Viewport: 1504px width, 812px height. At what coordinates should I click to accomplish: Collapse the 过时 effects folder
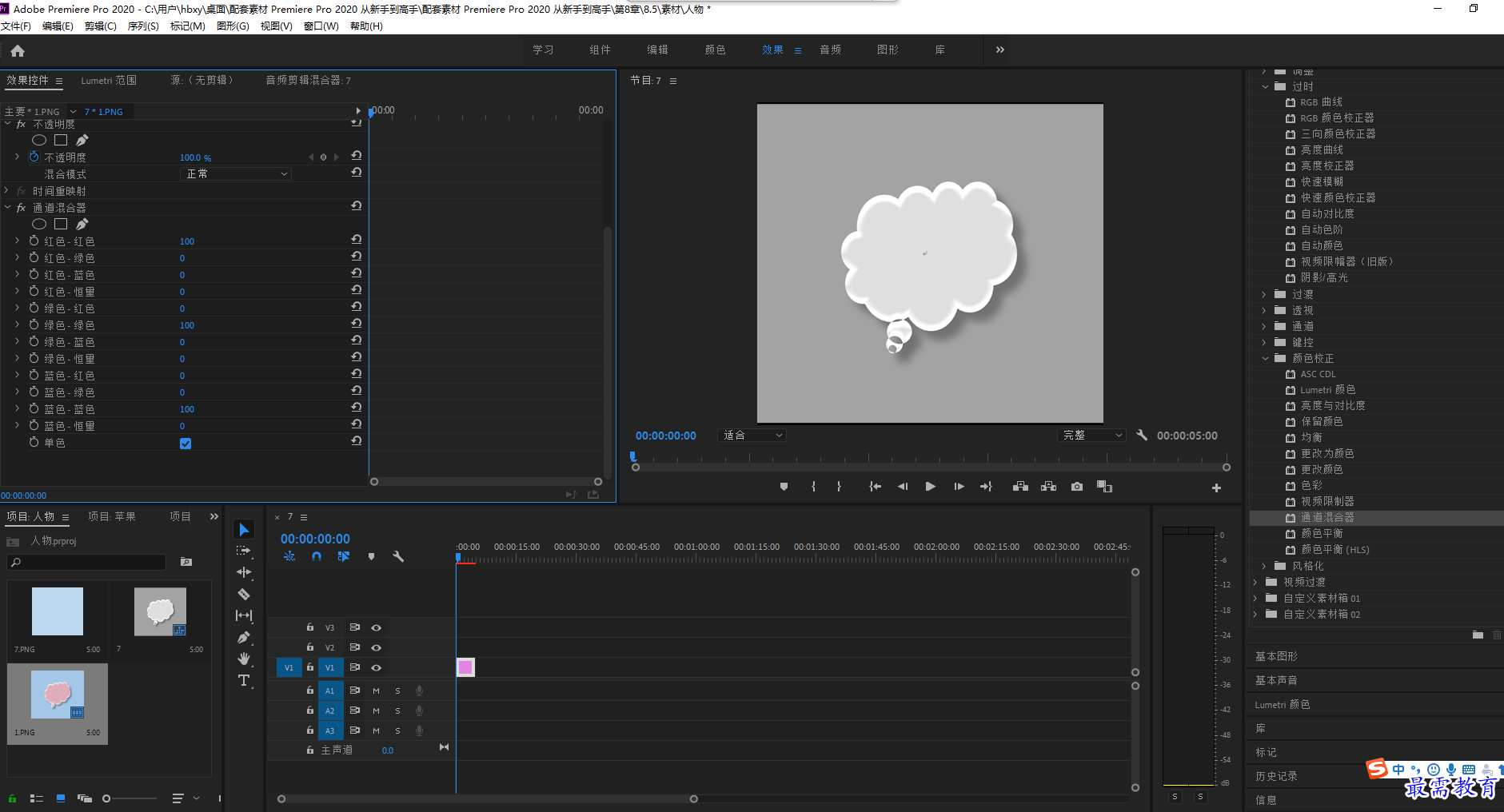[x=1265, y=86]
